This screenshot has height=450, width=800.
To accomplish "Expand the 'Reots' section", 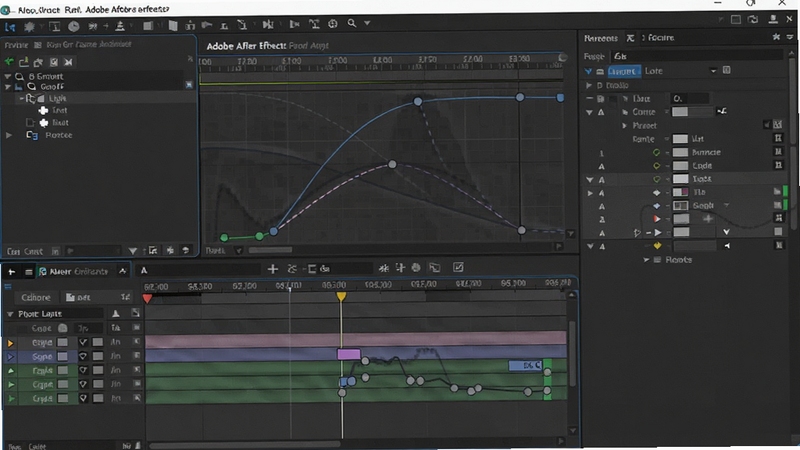I will (646, 260).
